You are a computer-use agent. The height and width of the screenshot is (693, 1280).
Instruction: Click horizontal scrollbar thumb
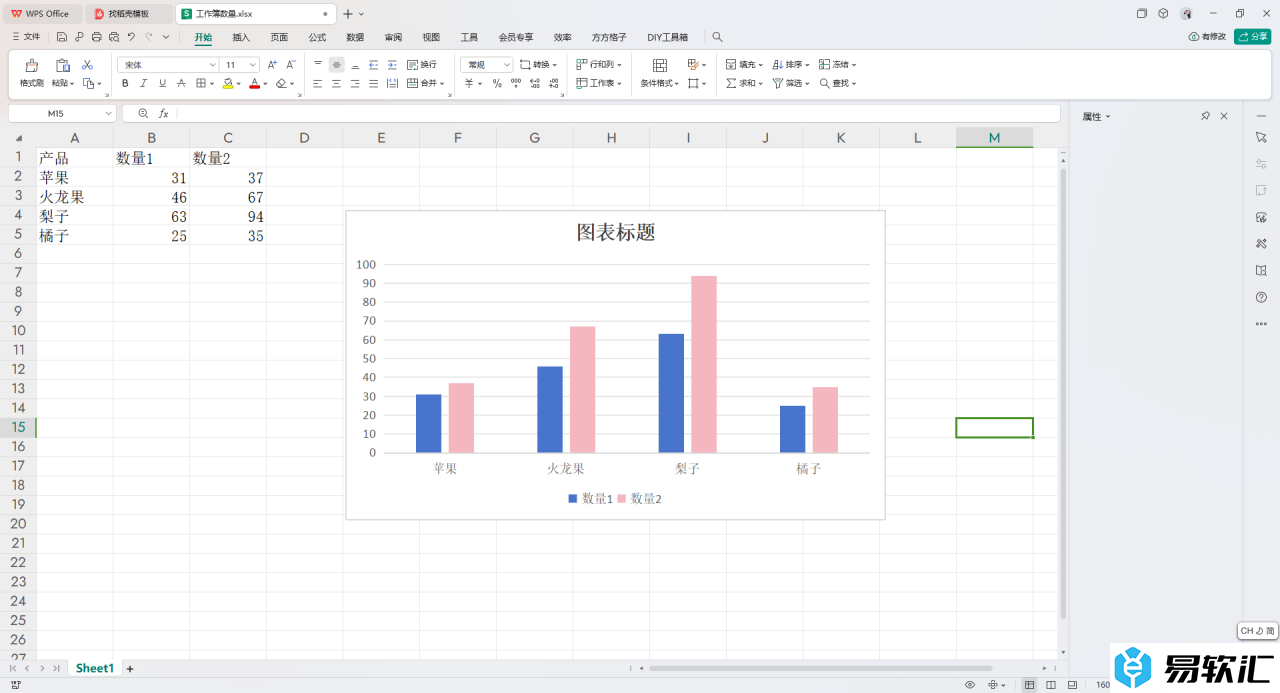pyautogui.click(x=820, y=668)
